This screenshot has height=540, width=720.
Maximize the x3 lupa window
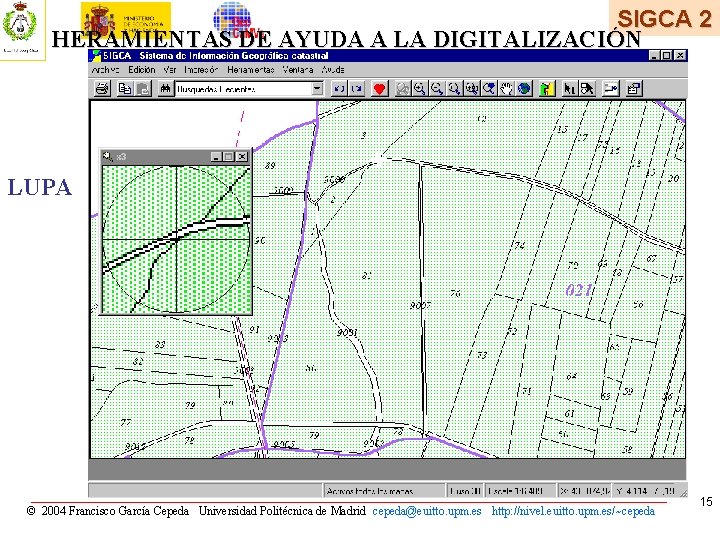[x=229, y=157]
